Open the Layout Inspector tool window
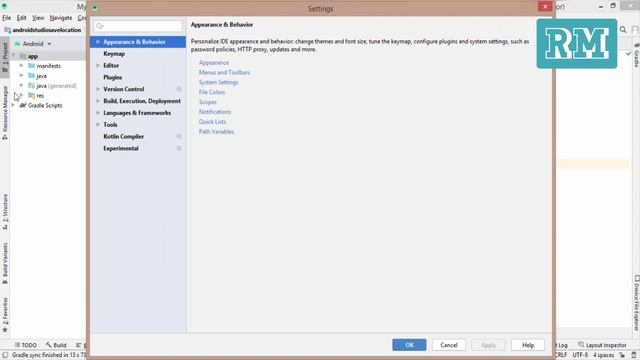Screen dimensions: 640x360 602,345
